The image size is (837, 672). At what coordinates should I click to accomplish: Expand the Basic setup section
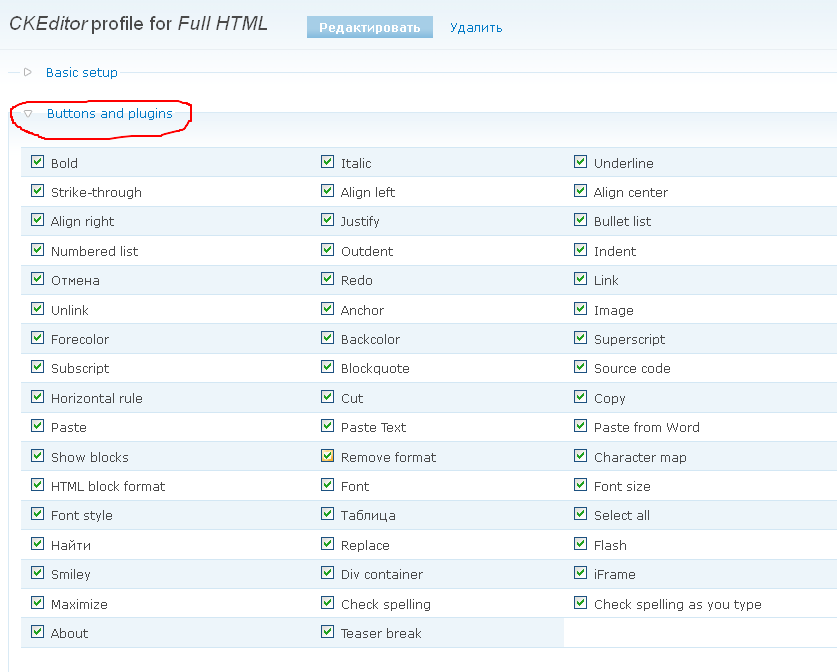pos(28,72)
